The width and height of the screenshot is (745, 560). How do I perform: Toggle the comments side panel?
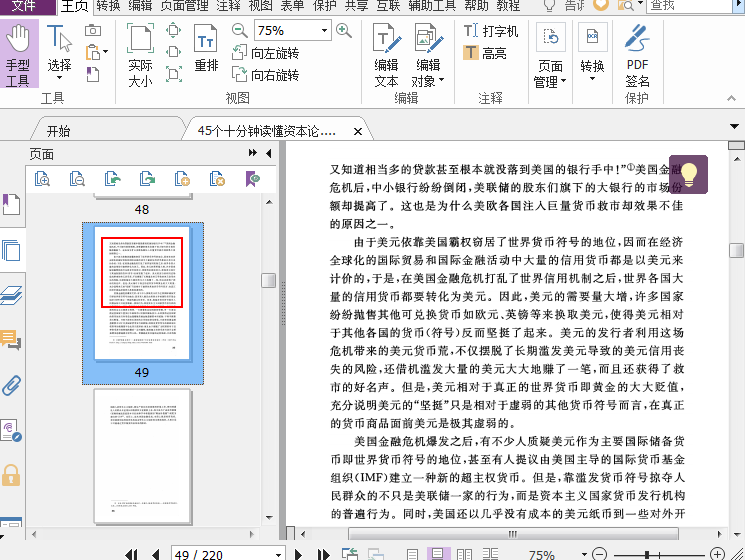click(x=11, y=341)
